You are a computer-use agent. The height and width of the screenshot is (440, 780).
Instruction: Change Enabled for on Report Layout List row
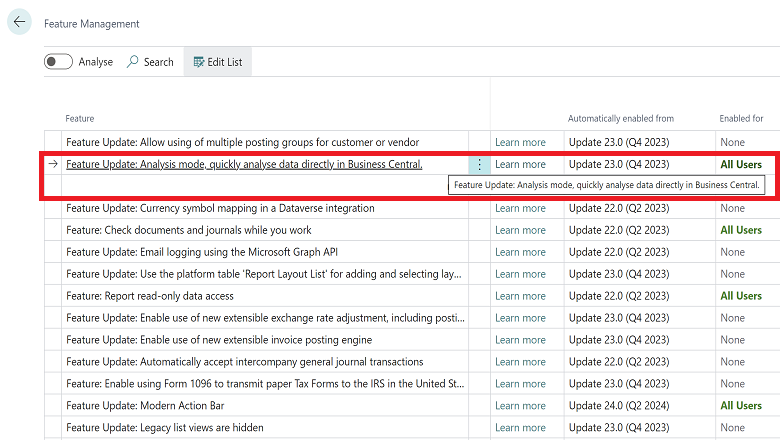[x=733, y=274]
